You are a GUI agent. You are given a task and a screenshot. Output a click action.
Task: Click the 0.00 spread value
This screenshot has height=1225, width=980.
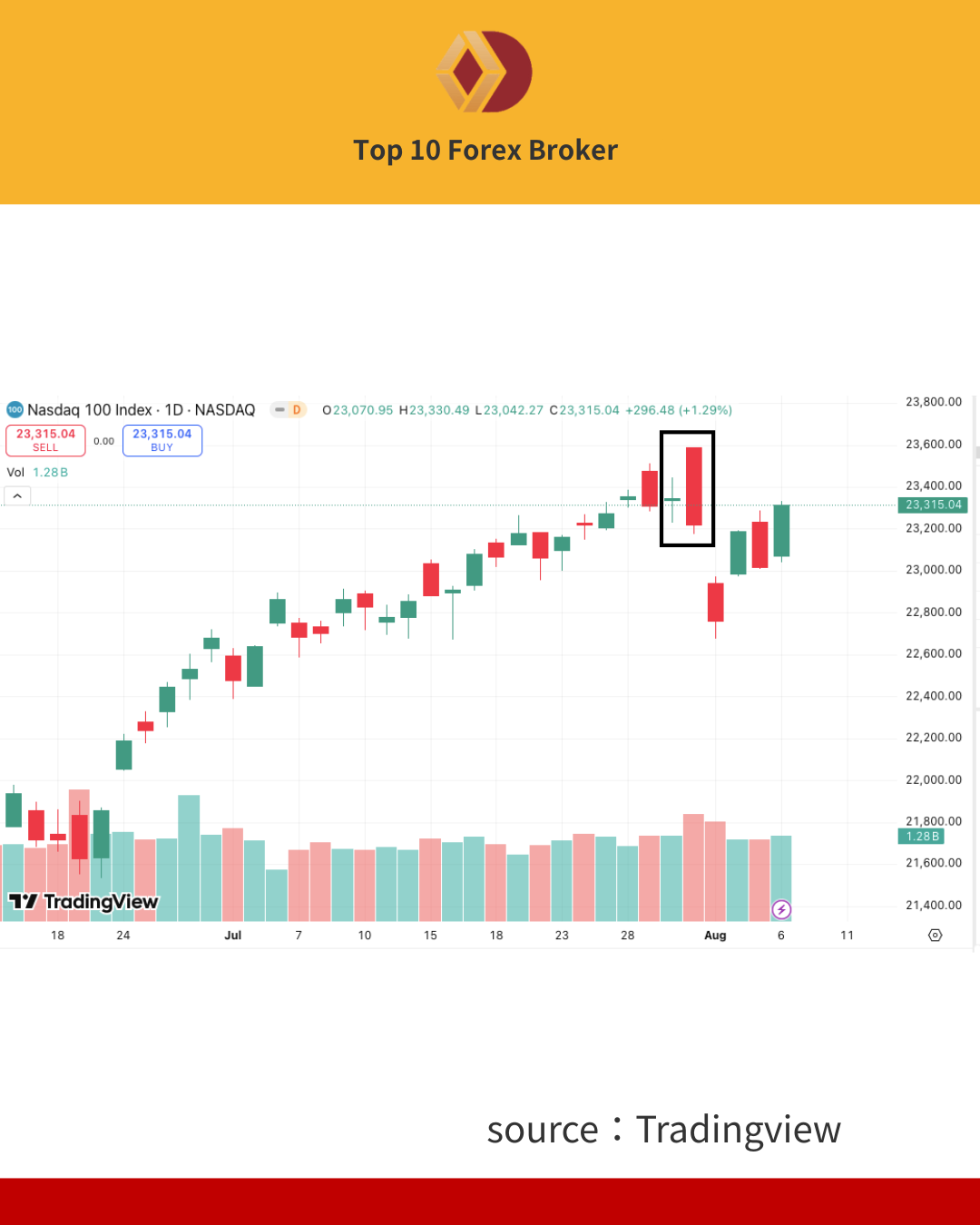coord(104,441)
